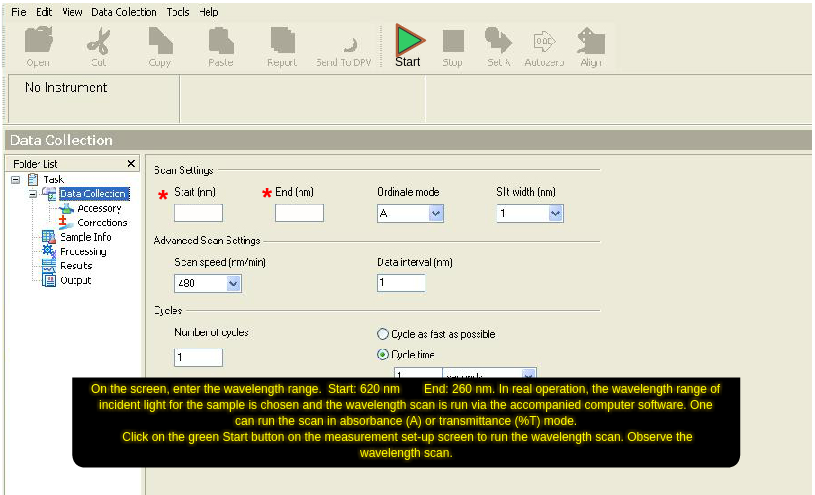Click the Open folder toolbar icon

pos(38,42)
